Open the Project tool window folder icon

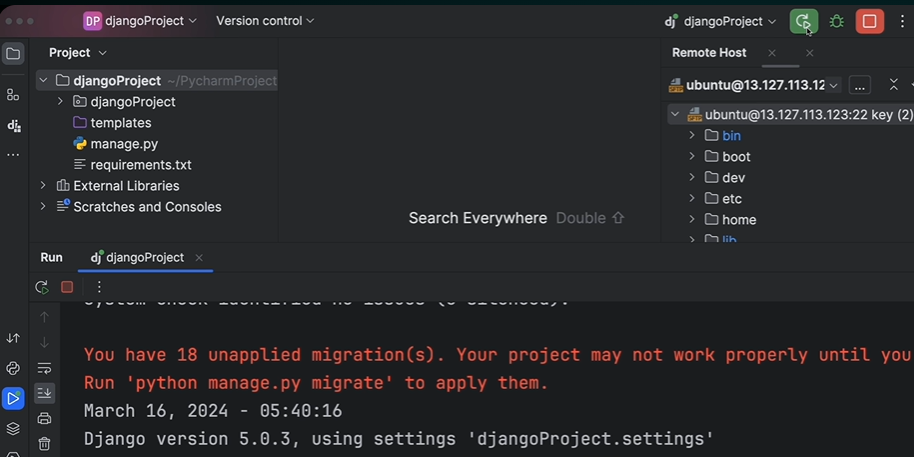click(x=13, y=54)
